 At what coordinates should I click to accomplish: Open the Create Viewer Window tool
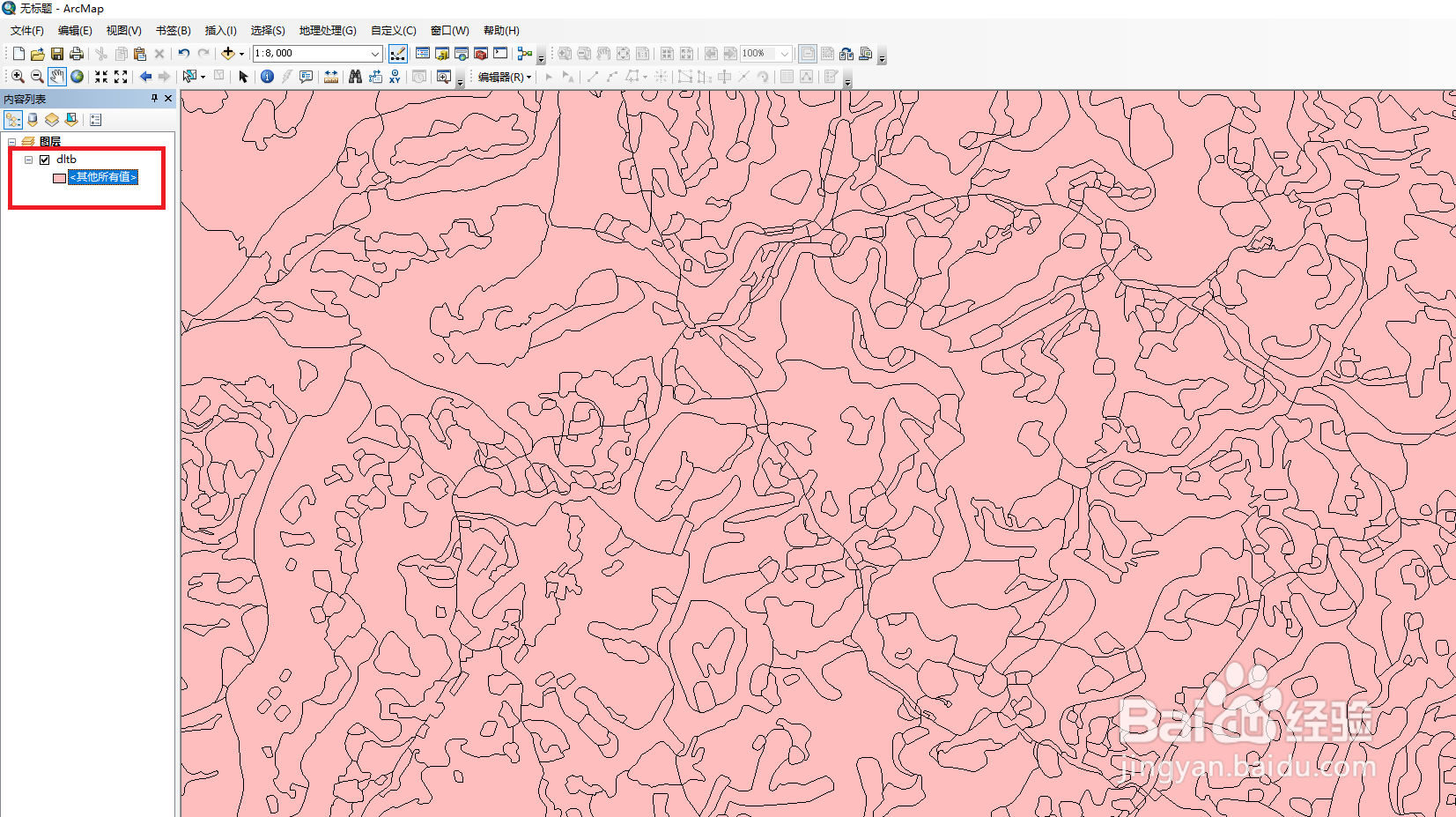(444, 77)
